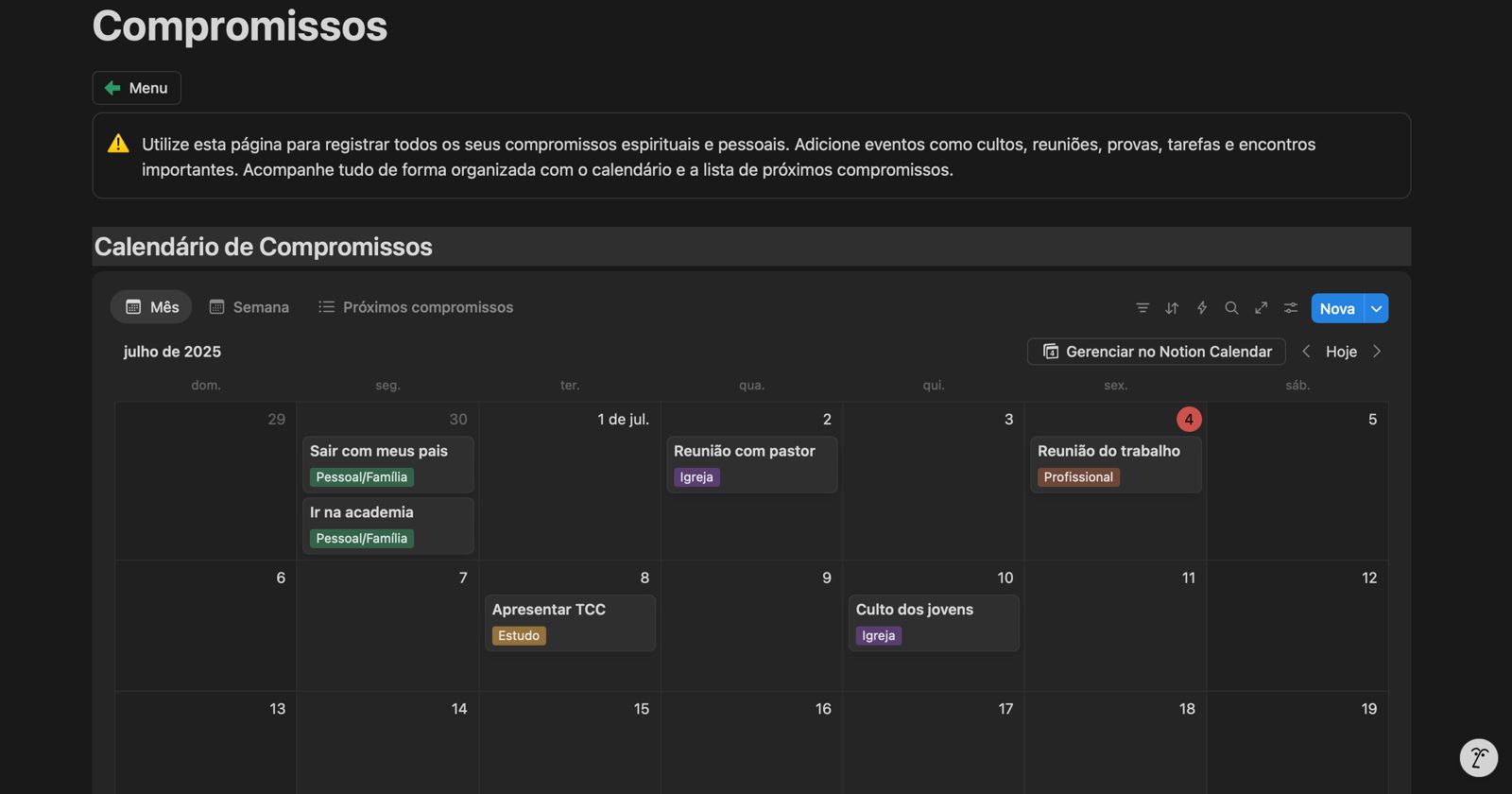The width and height of the screenshot is (1512, 794).
Task: Select the Próximos compromissos tab
Action: tap(416, 307)
